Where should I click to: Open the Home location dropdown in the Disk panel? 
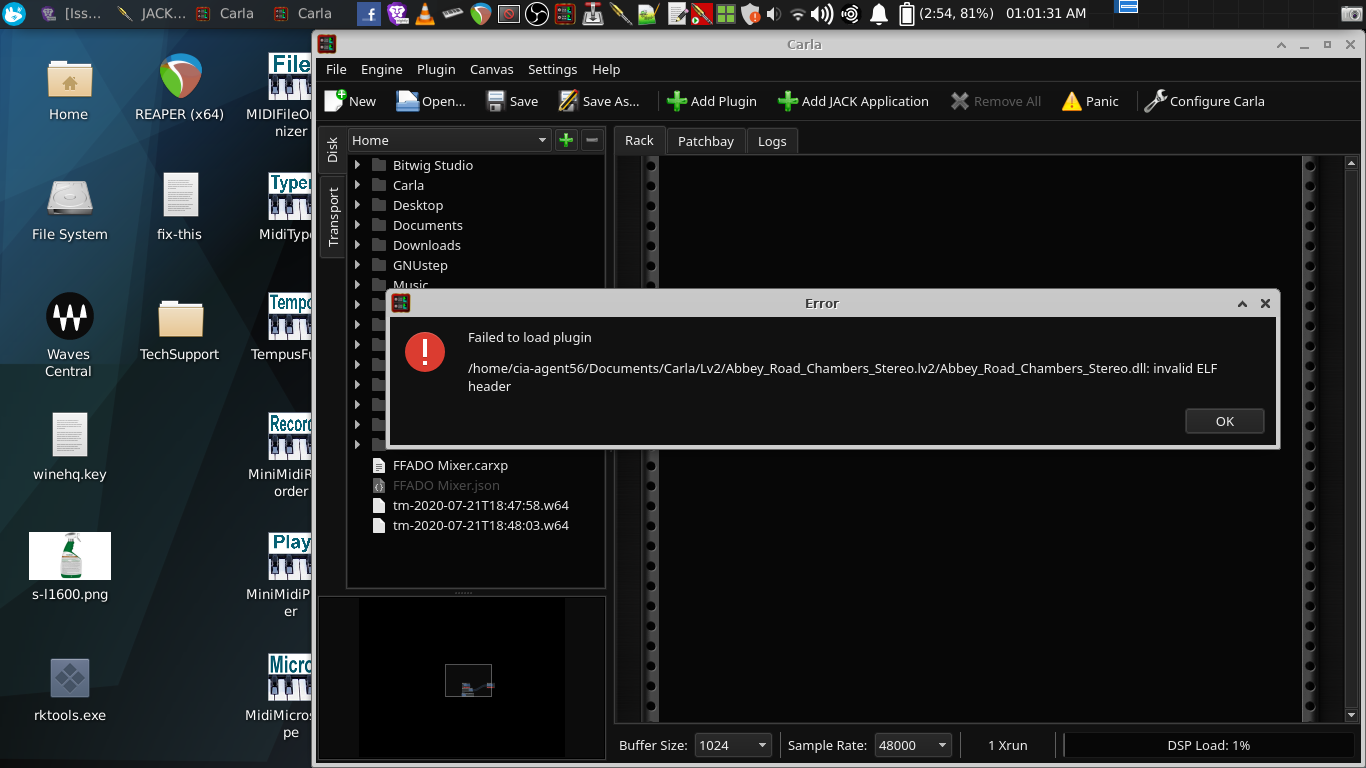click(x=449, y=140)
